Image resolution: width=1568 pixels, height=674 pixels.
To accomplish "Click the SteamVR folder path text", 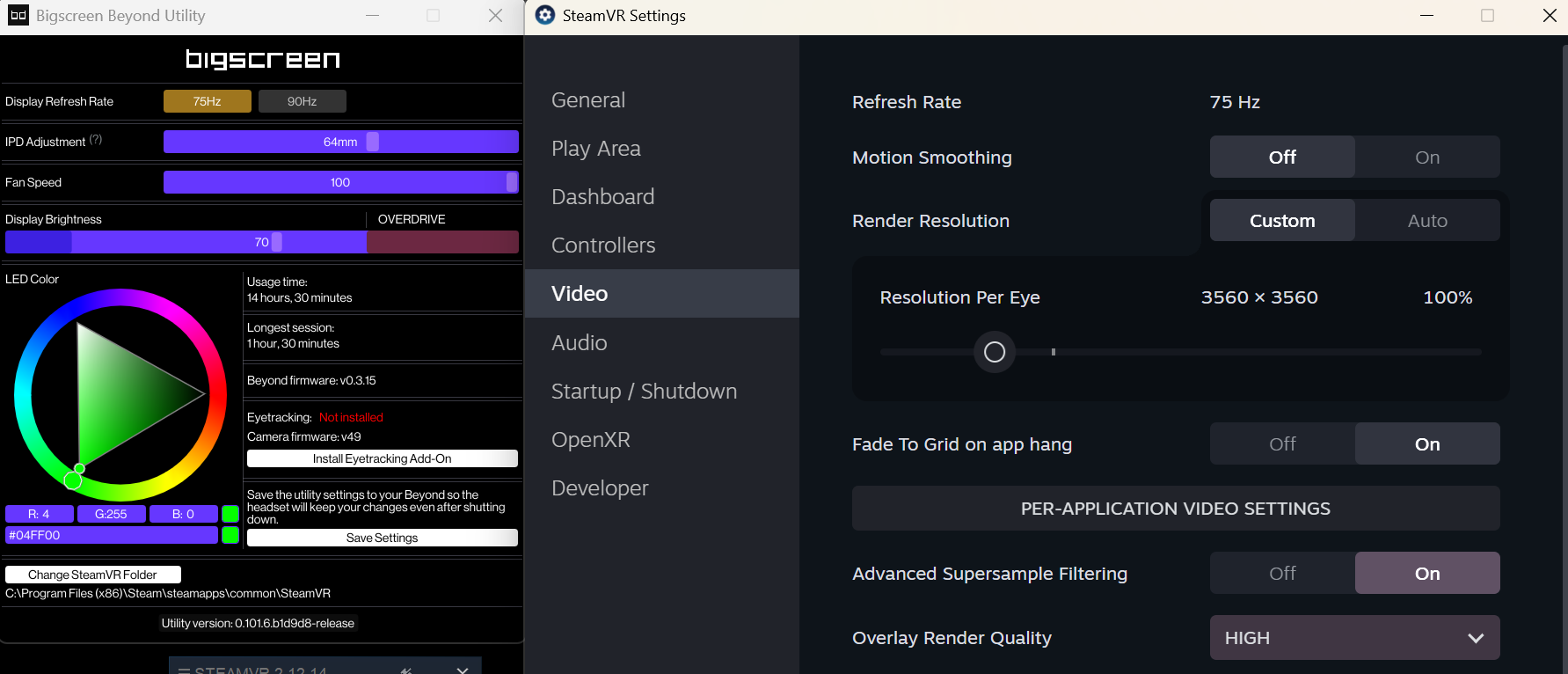I will pos(168,593).
